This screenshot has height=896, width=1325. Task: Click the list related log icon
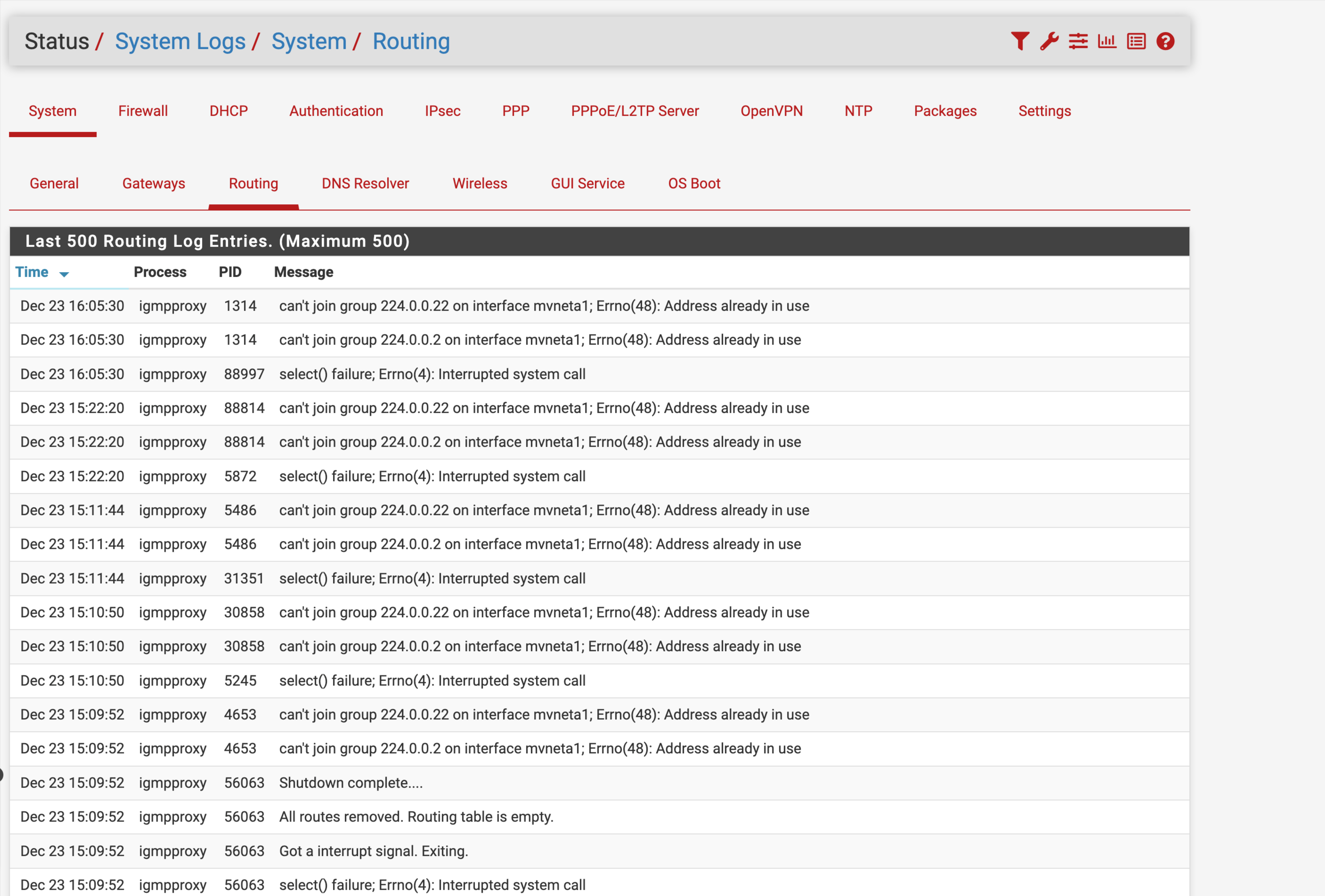[x=1136, y=41]
